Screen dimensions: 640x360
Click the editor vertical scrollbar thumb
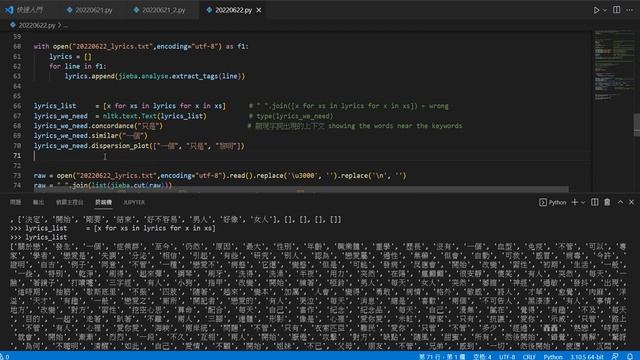click(x=636, y=125)
